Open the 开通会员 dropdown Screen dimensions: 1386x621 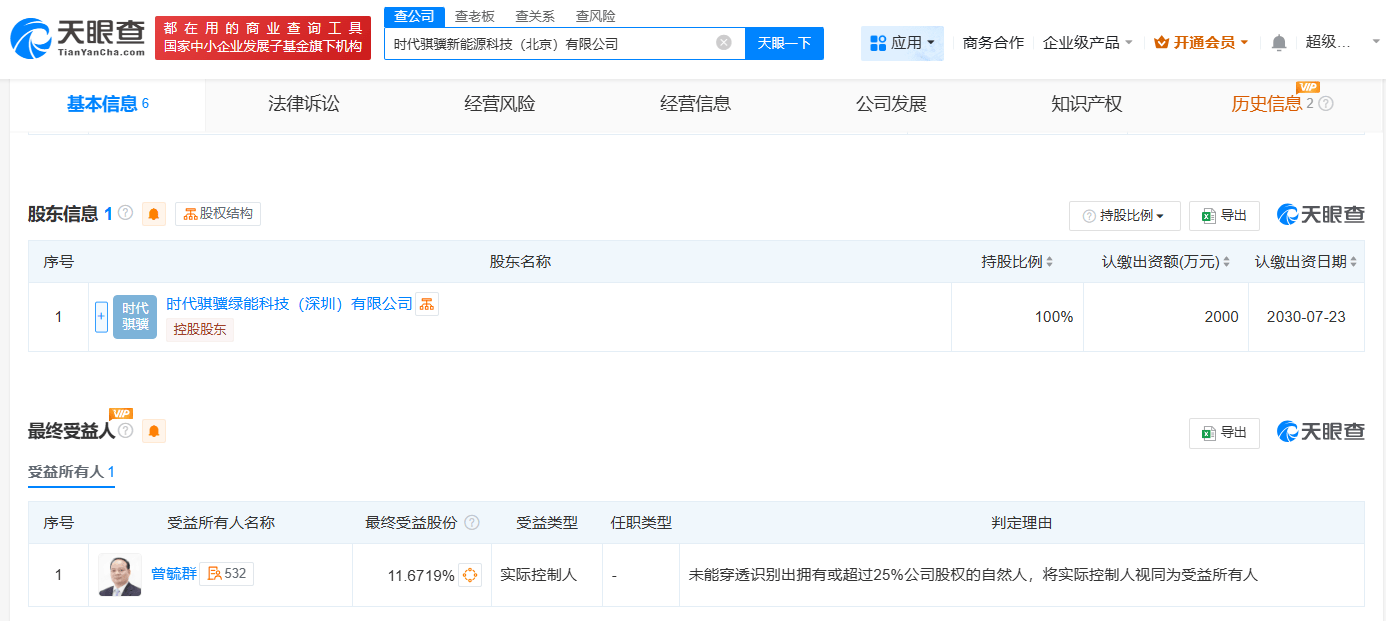click(x=1200, y=42)
